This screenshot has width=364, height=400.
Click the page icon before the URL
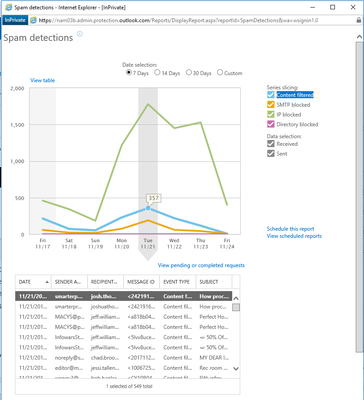[33, 20]
